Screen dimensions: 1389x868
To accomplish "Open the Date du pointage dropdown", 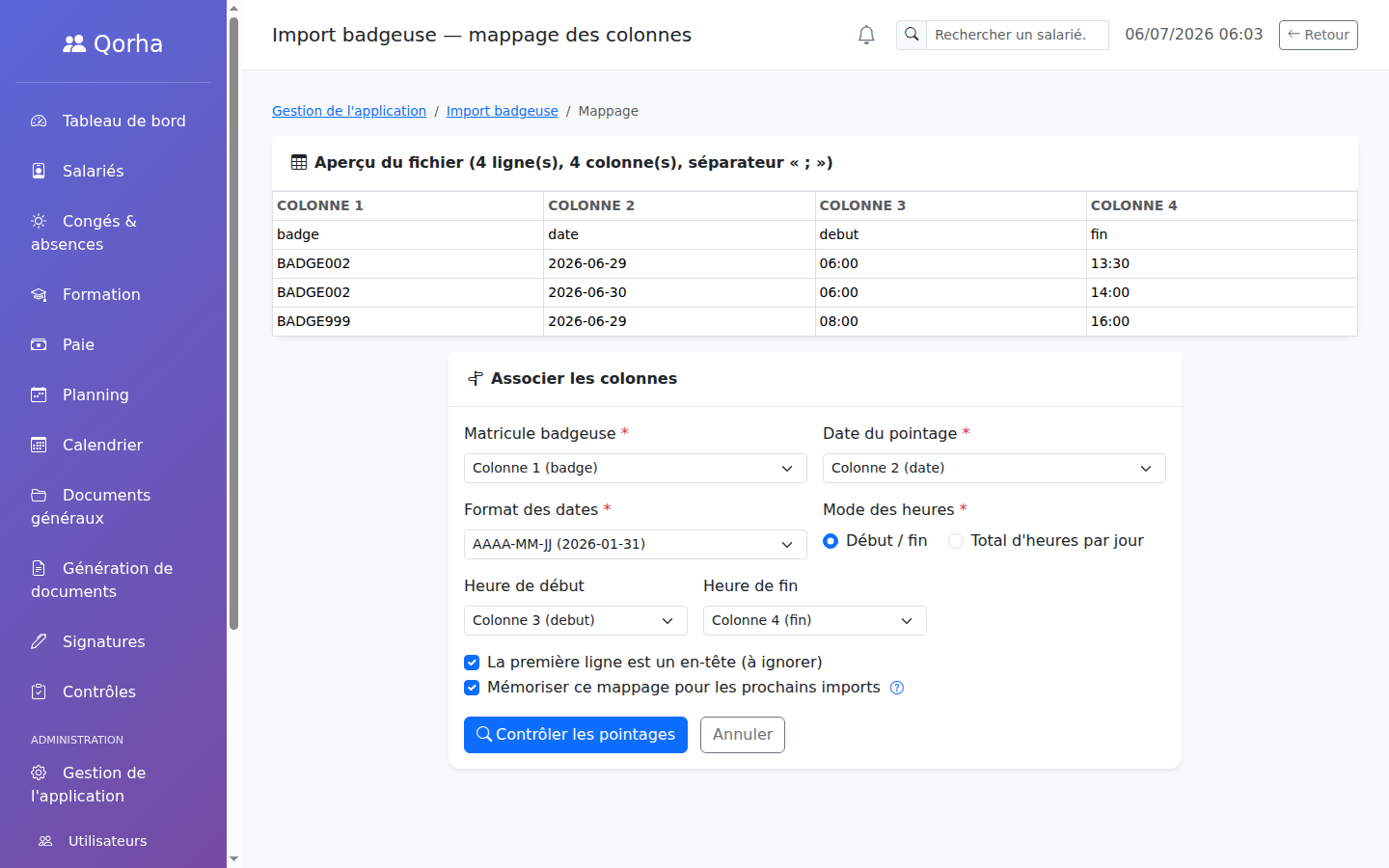I will [994, 468].
